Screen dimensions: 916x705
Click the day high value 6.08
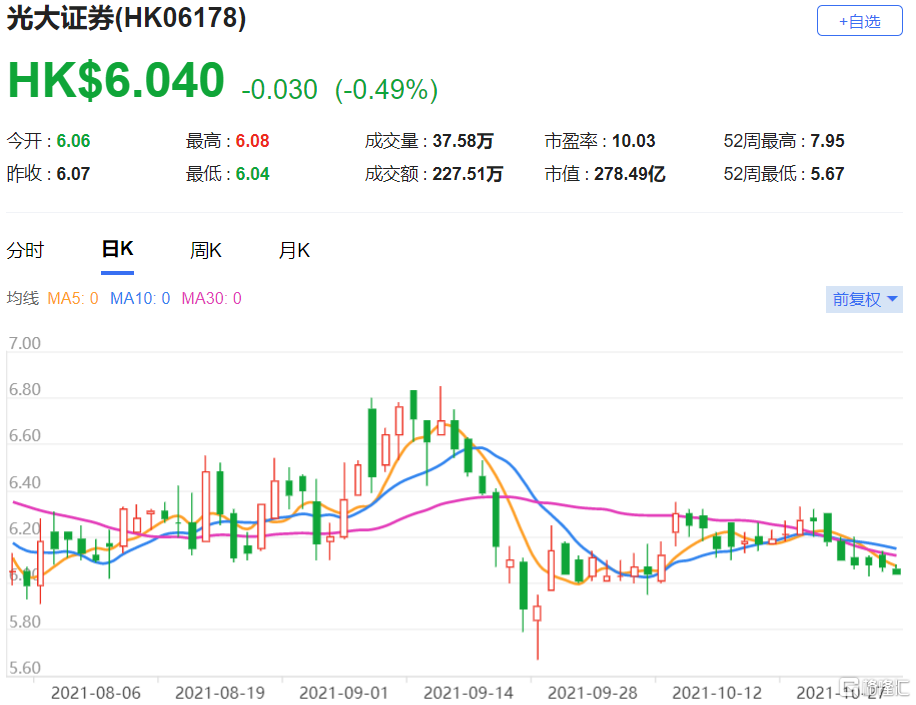click(x=252, y=141)
